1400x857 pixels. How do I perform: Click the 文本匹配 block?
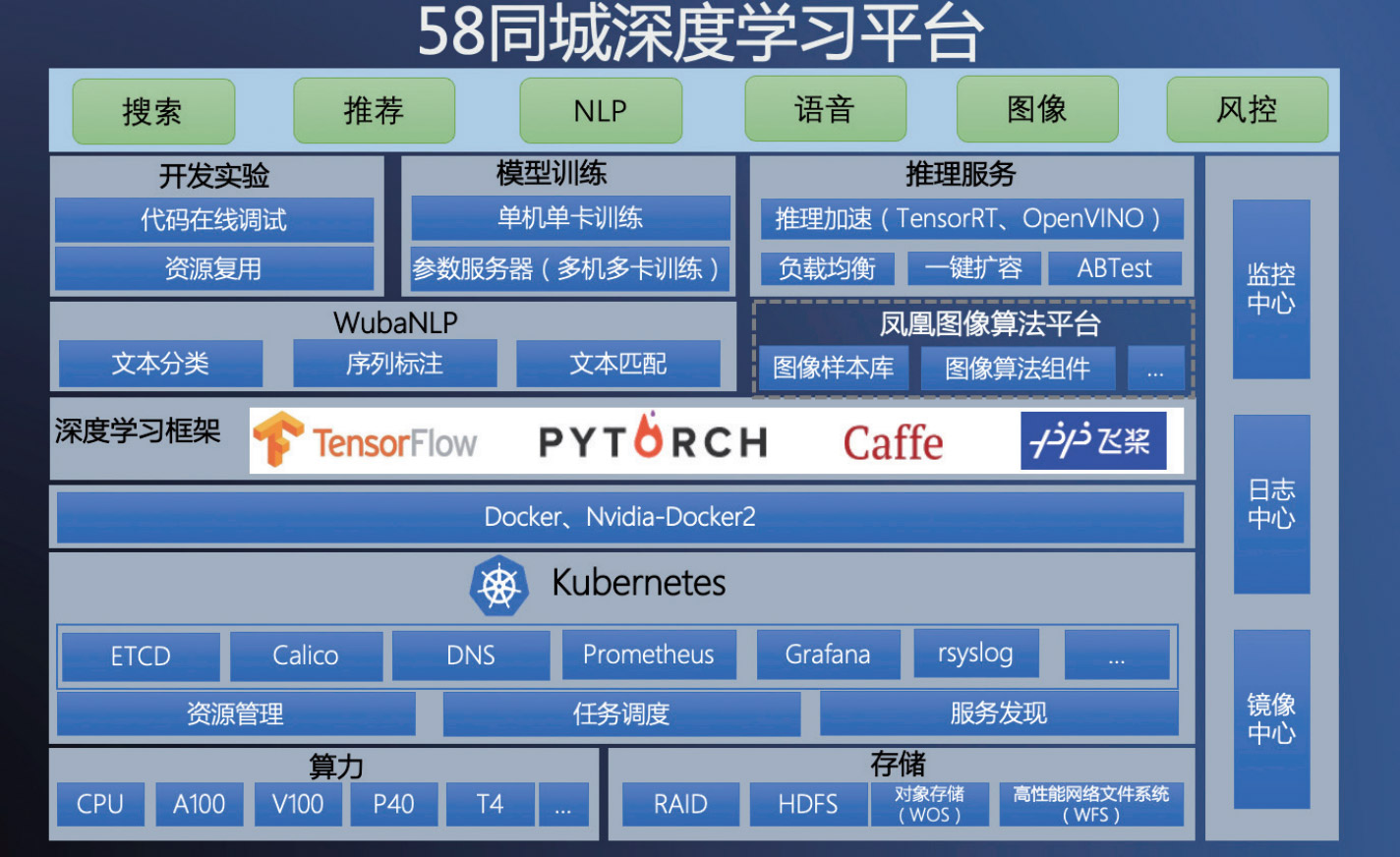pyautogui.click(x=618, y=364)
